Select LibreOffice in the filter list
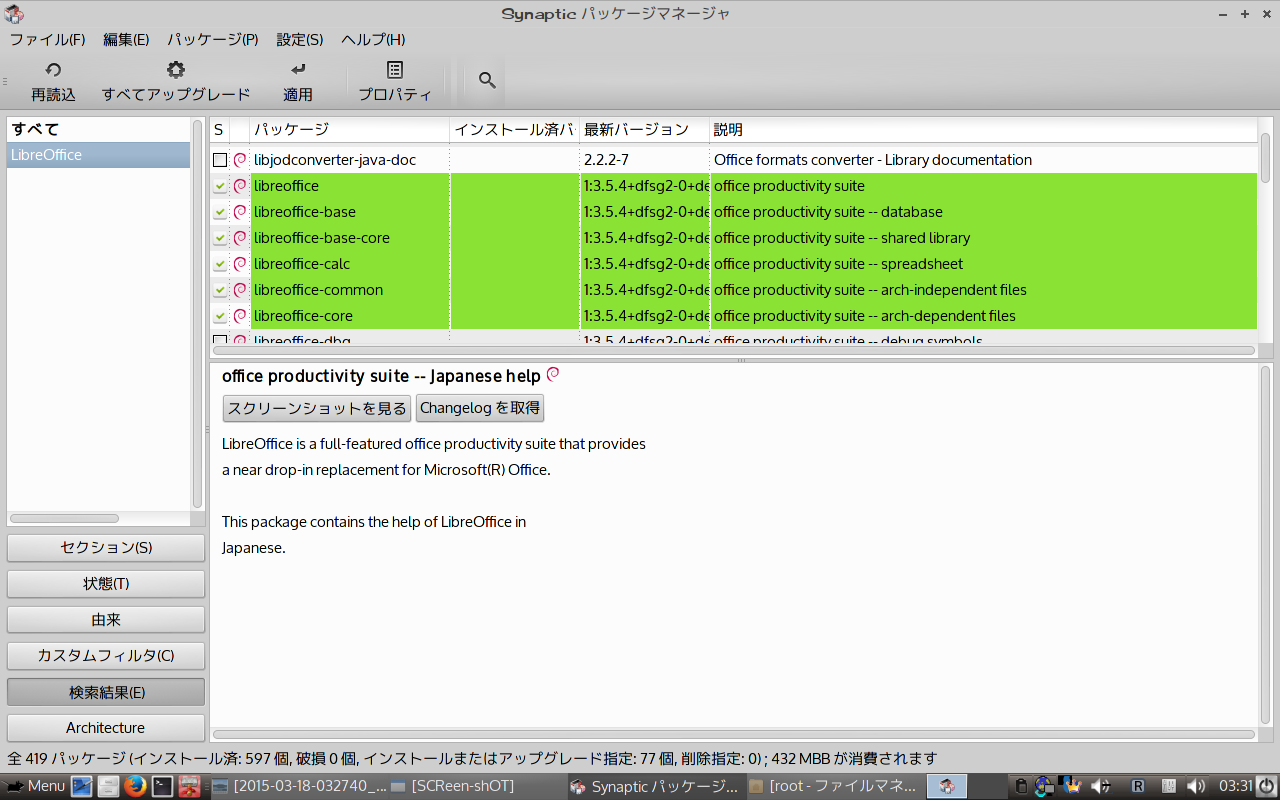The width and height of the screenshot is (1280, 800). coord(98,155)
